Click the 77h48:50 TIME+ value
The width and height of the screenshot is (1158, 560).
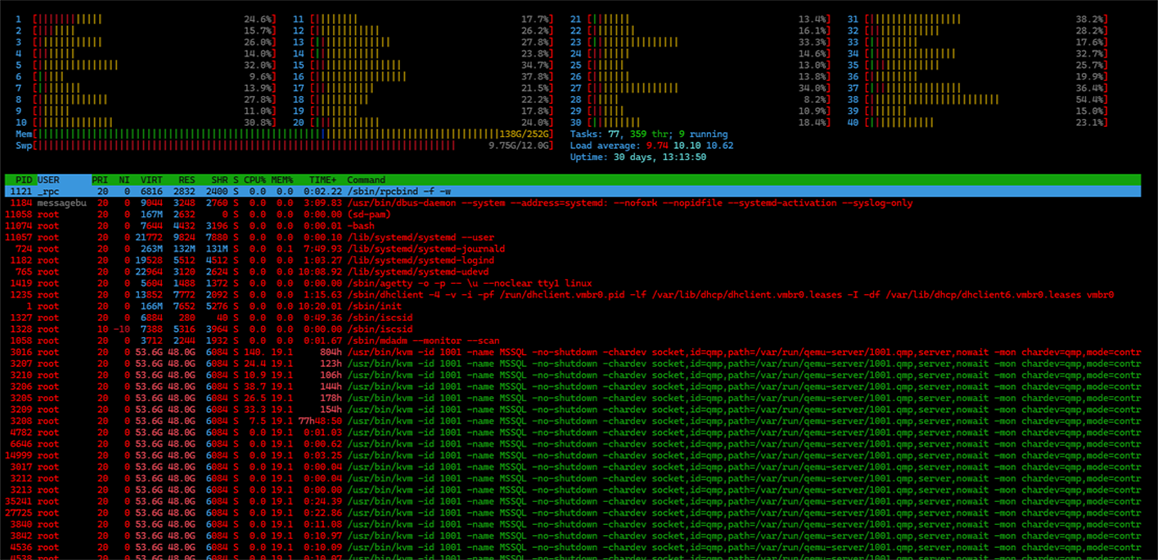coord(321,421)
